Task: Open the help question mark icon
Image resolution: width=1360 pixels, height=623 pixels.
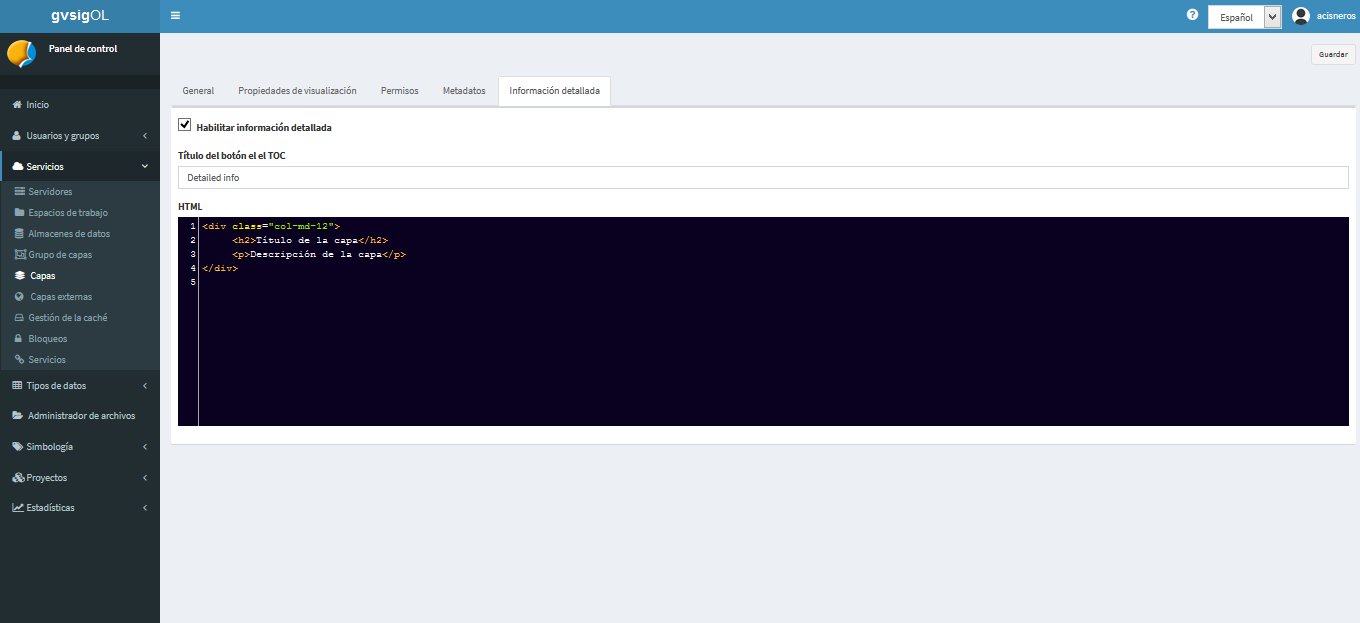Action: [x=1192, y=15]
